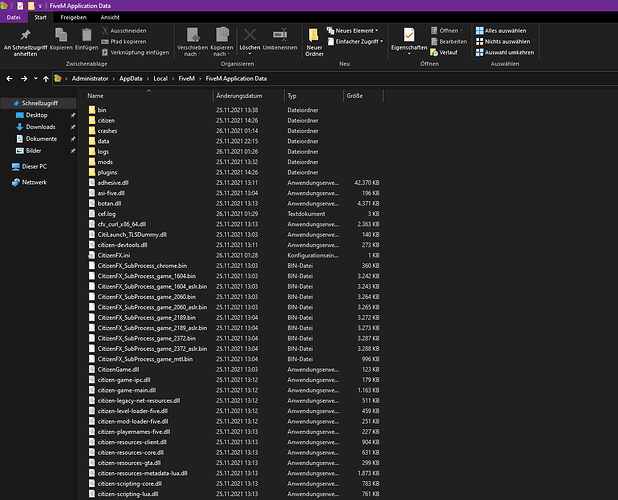Open Dokumente in the navigation pane

click(x=41, y=139)
